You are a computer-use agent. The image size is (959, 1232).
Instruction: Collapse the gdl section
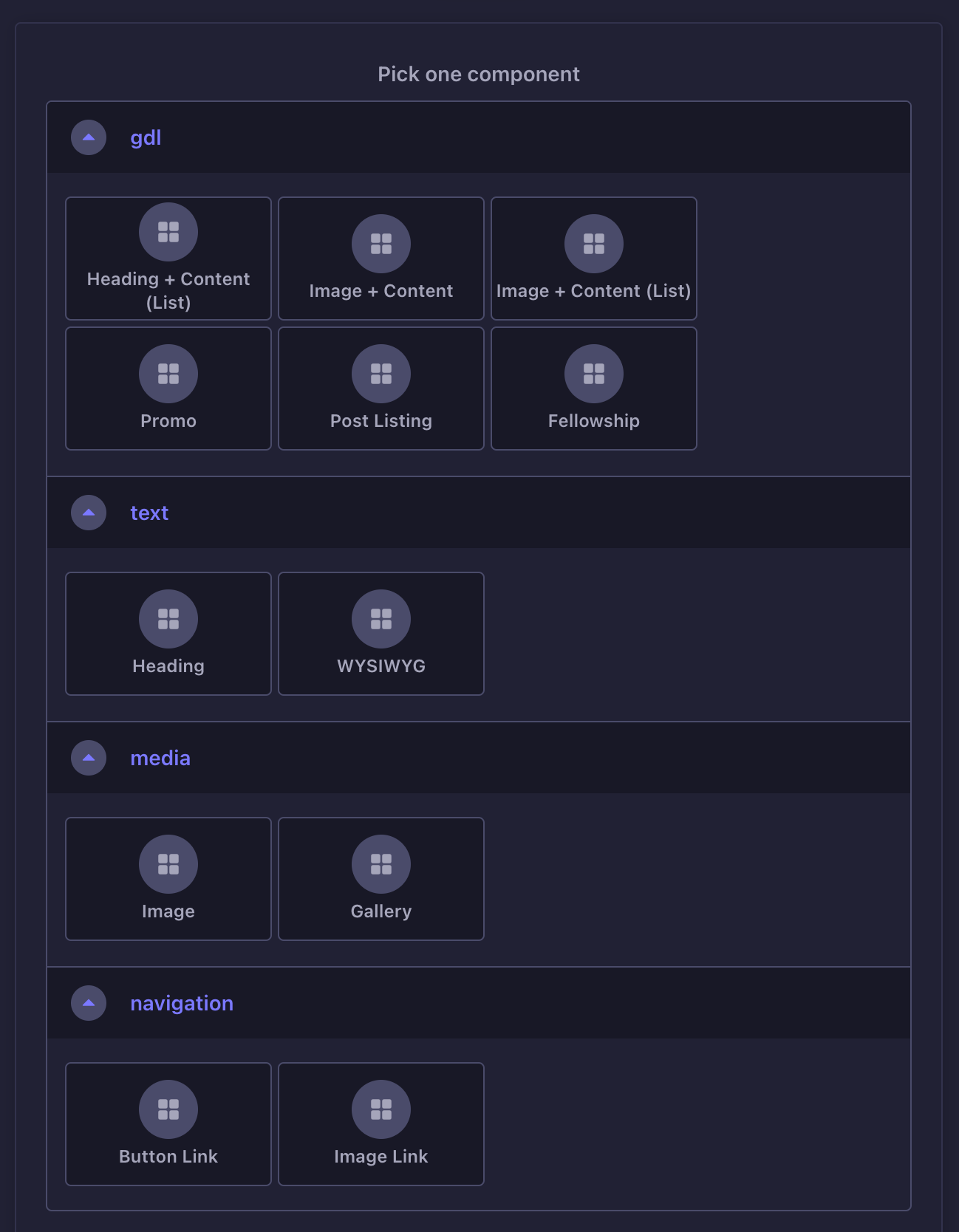click(88, 137)
